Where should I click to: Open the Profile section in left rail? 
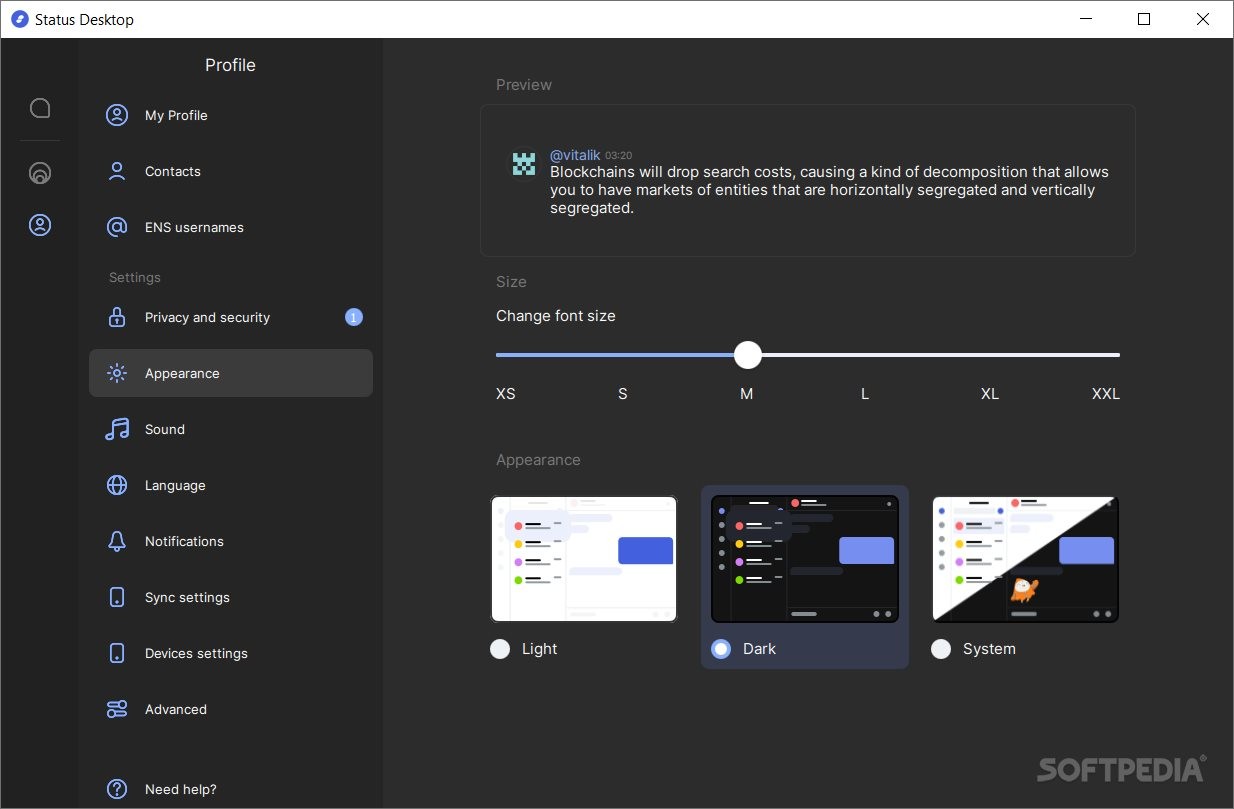tap(40, 225)
